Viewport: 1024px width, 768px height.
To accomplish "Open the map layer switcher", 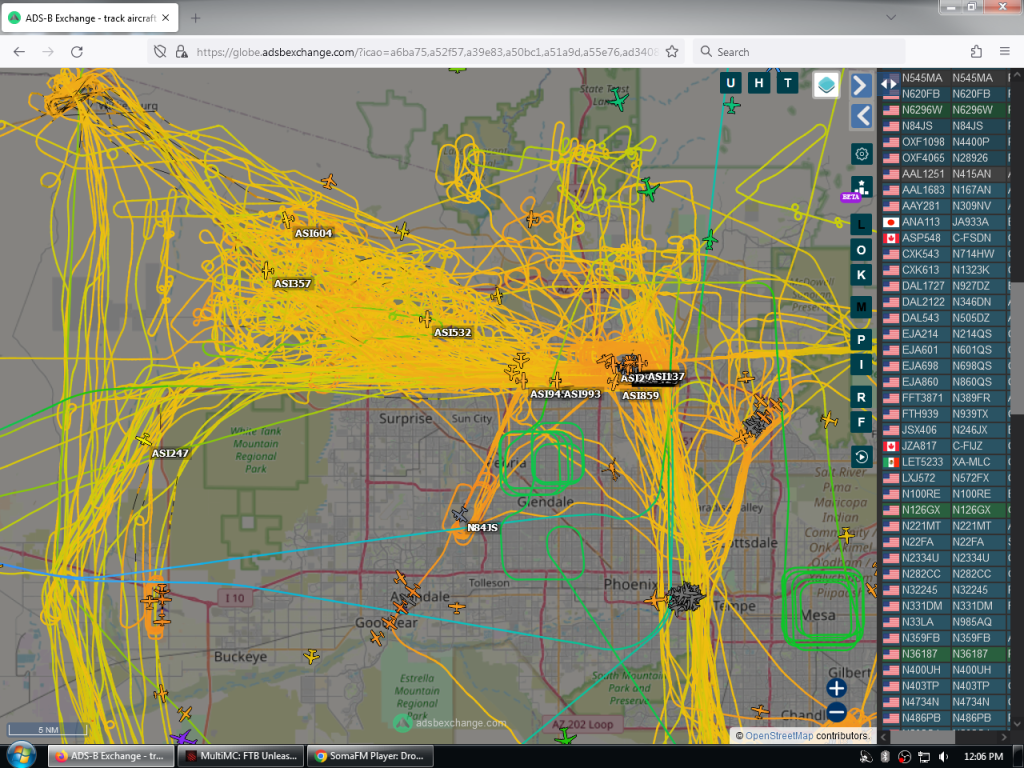I will [826, 85].
